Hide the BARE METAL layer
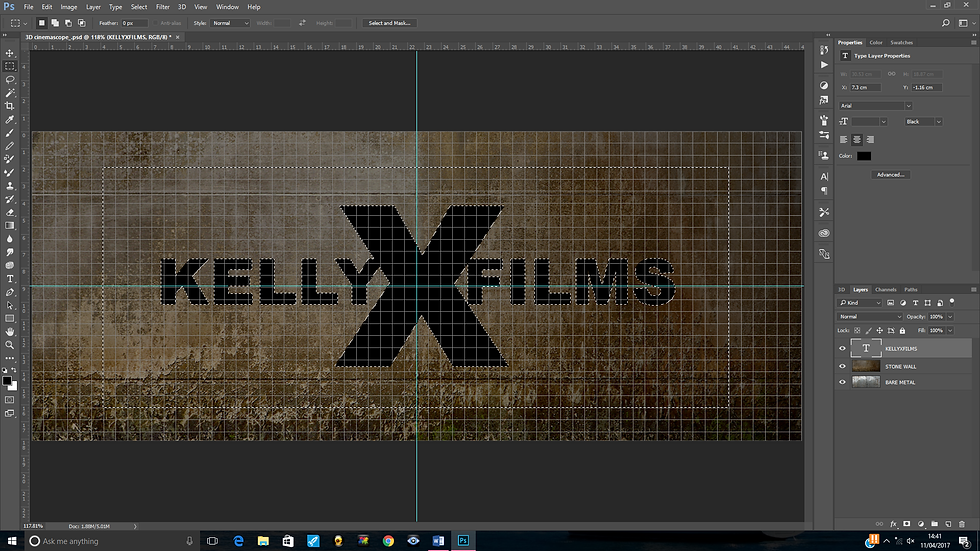The image size is (980, 551). 842,382
